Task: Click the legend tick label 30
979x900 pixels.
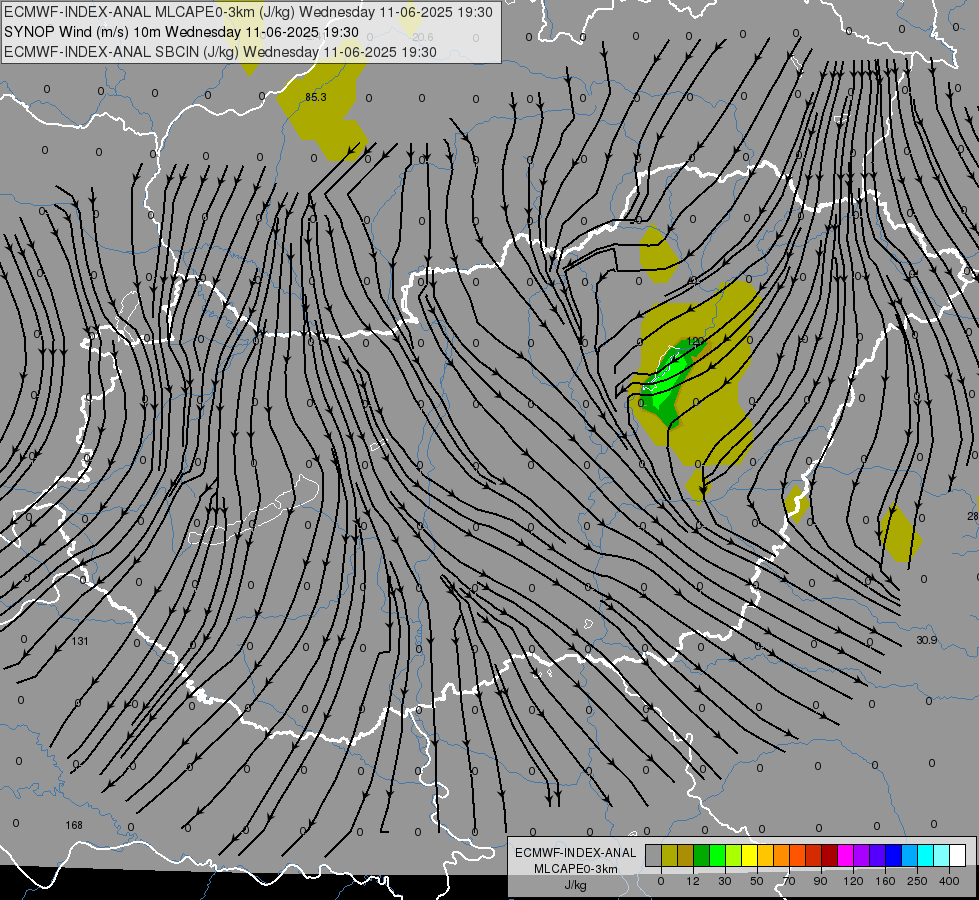Action: click(725, 881)
